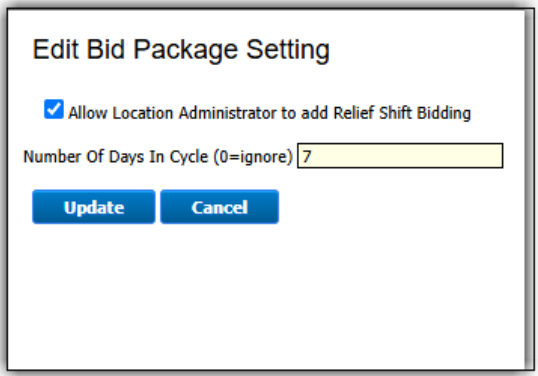Disable Relief Shift Bidding permission checkbox
Viewport: 538px width, 376px height.
pos(54,109)
